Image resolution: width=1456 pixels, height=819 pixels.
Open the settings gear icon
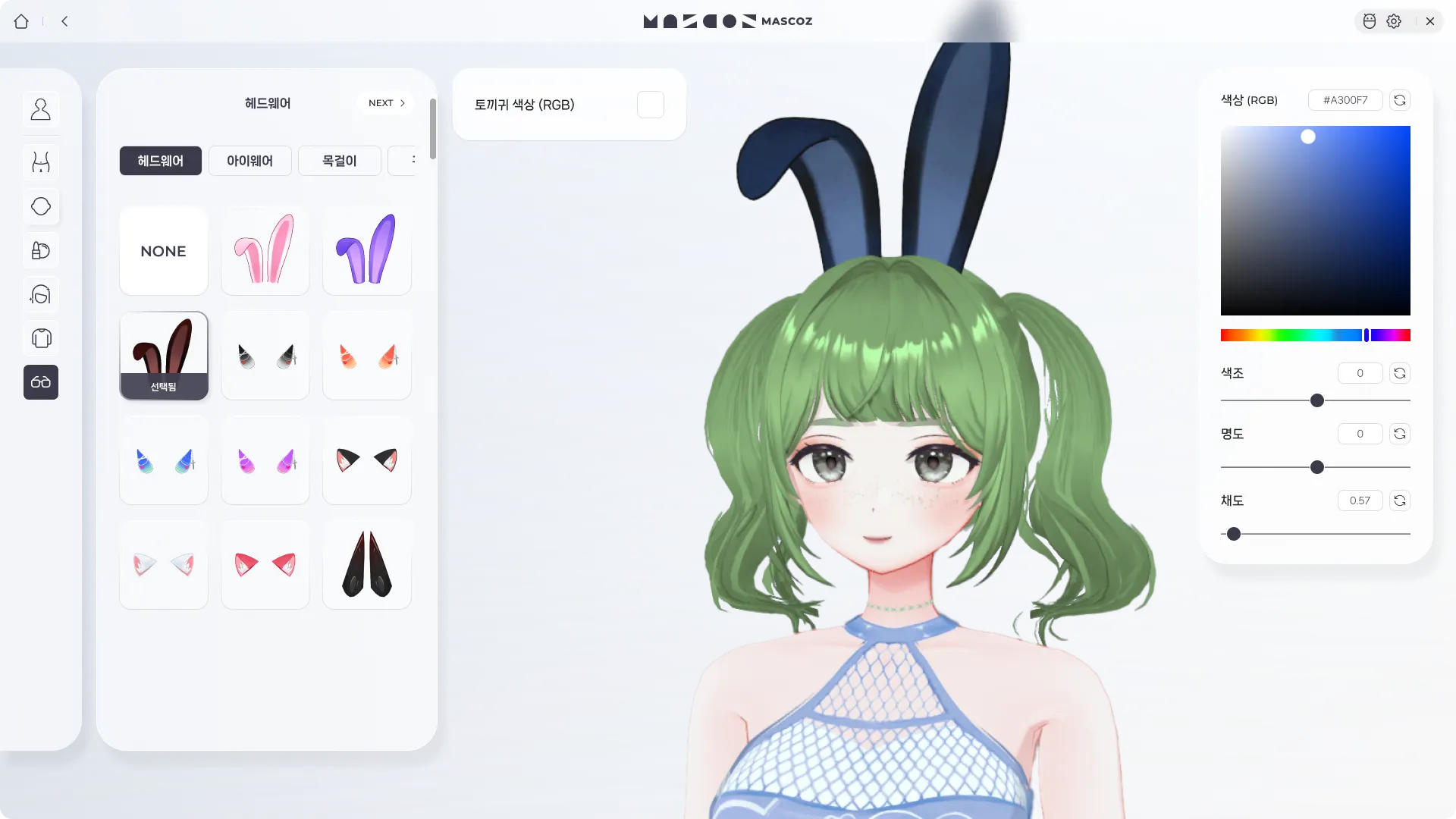click(1394, 21)
